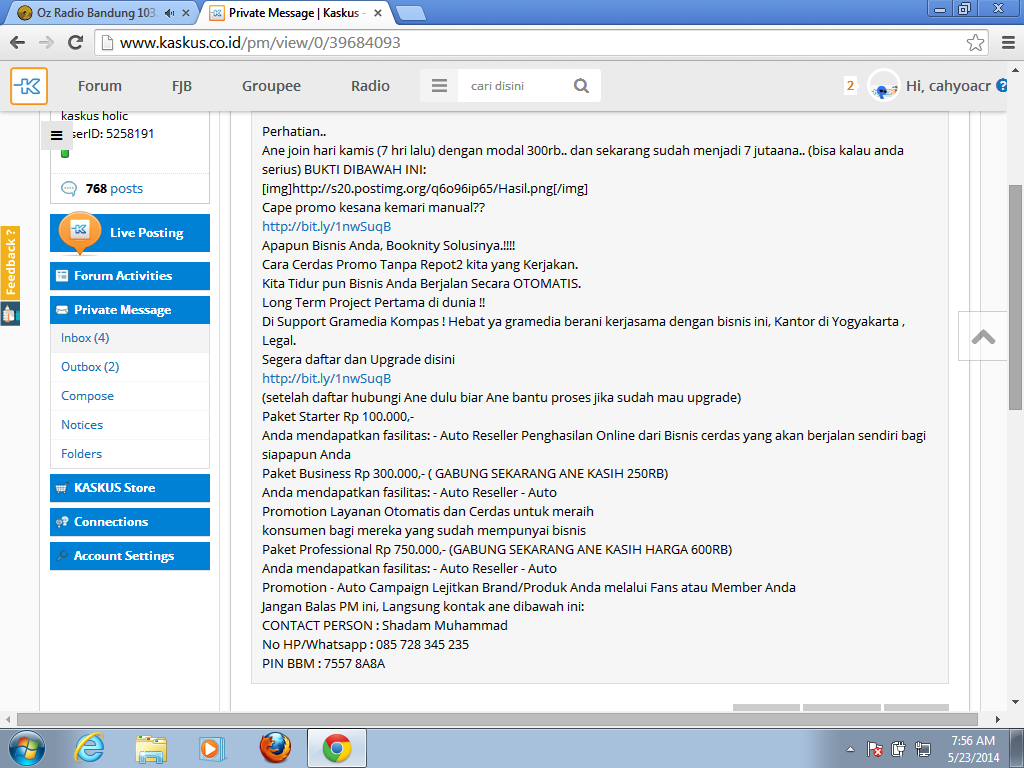Open Inbox (4)
1024x768 pixels.
click(x=85, y=338)
